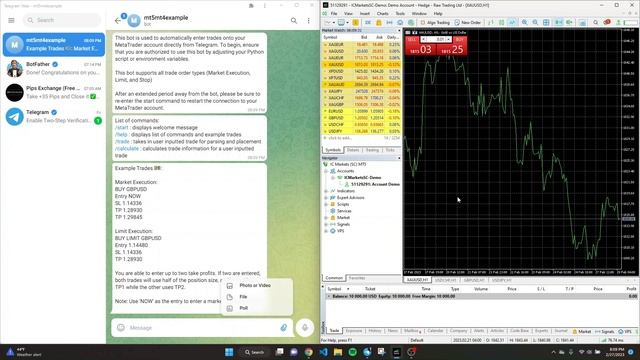Click the zoom in chart icon
This screenshot has width=640, height=360.
click(524, 22)
